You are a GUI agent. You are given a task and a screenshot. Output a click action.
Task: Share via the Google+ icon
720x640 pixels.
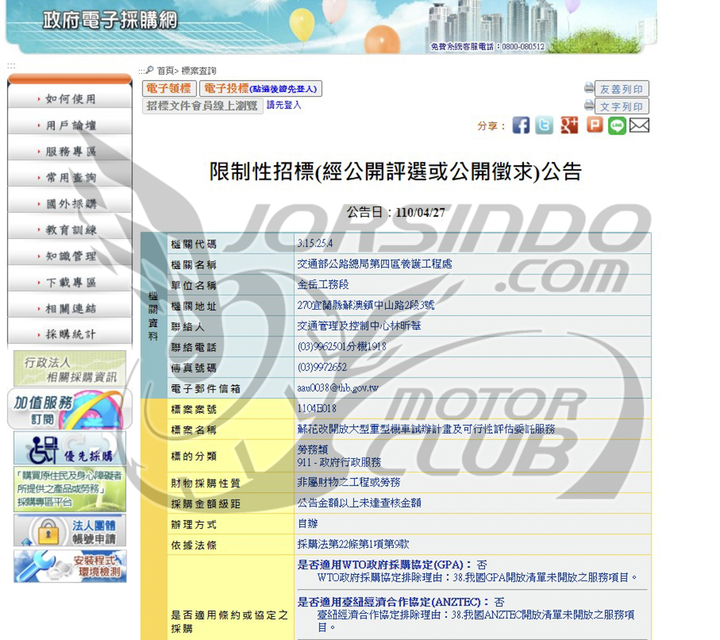pos(570,125)
